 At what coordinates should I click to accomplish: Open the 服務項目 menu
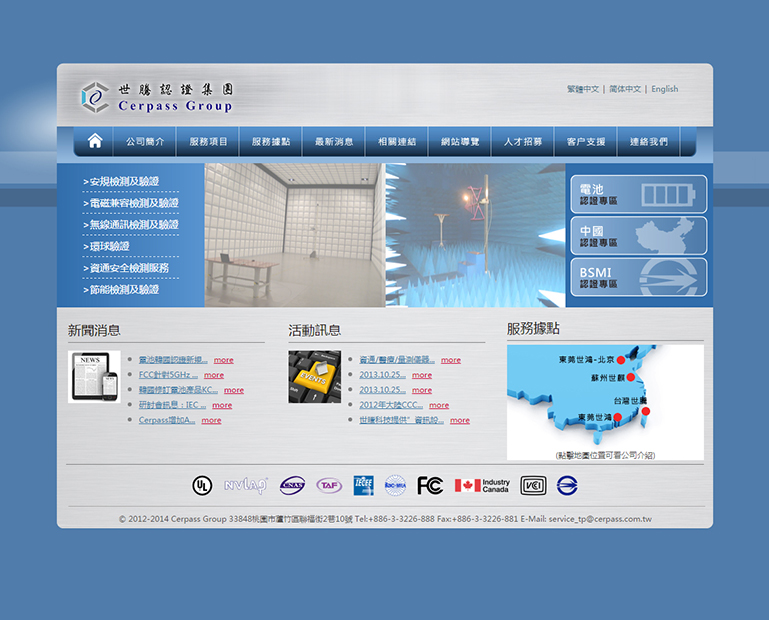click(208, 142)
